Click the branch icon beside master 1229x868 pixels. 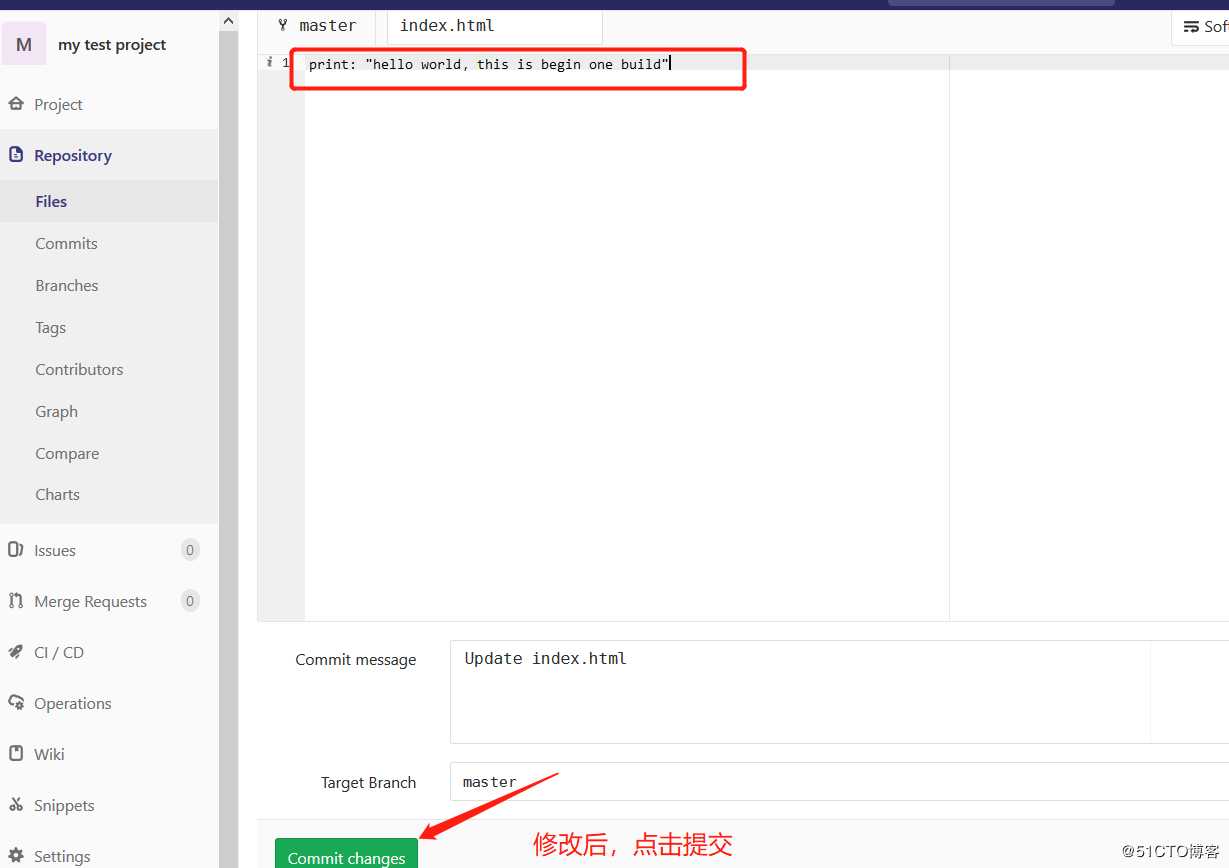pos(283,25)
